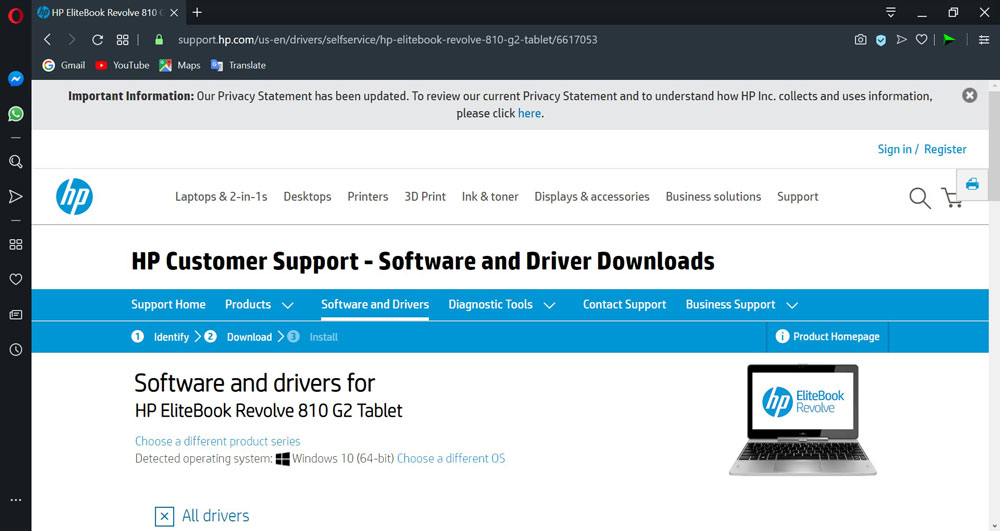Reload the current page
Screen dimensions: 1000x531
tap(98, 40)
